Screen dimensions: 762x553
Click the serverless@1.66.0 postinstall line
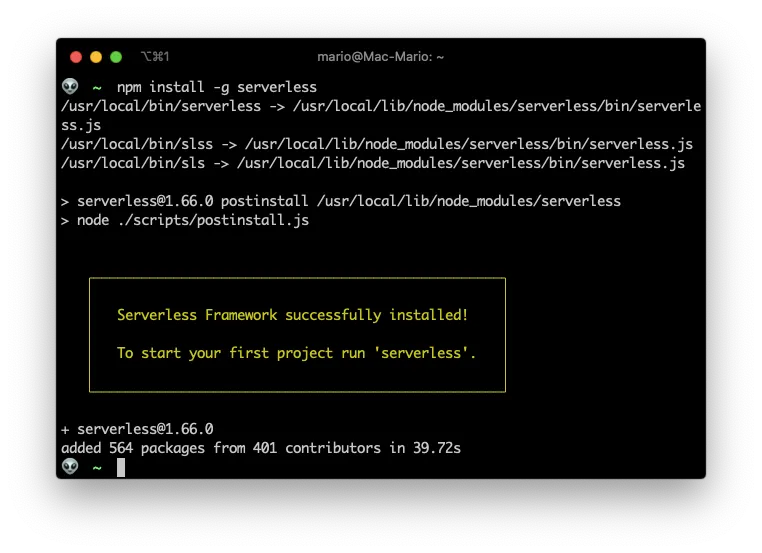pos(341,201)
